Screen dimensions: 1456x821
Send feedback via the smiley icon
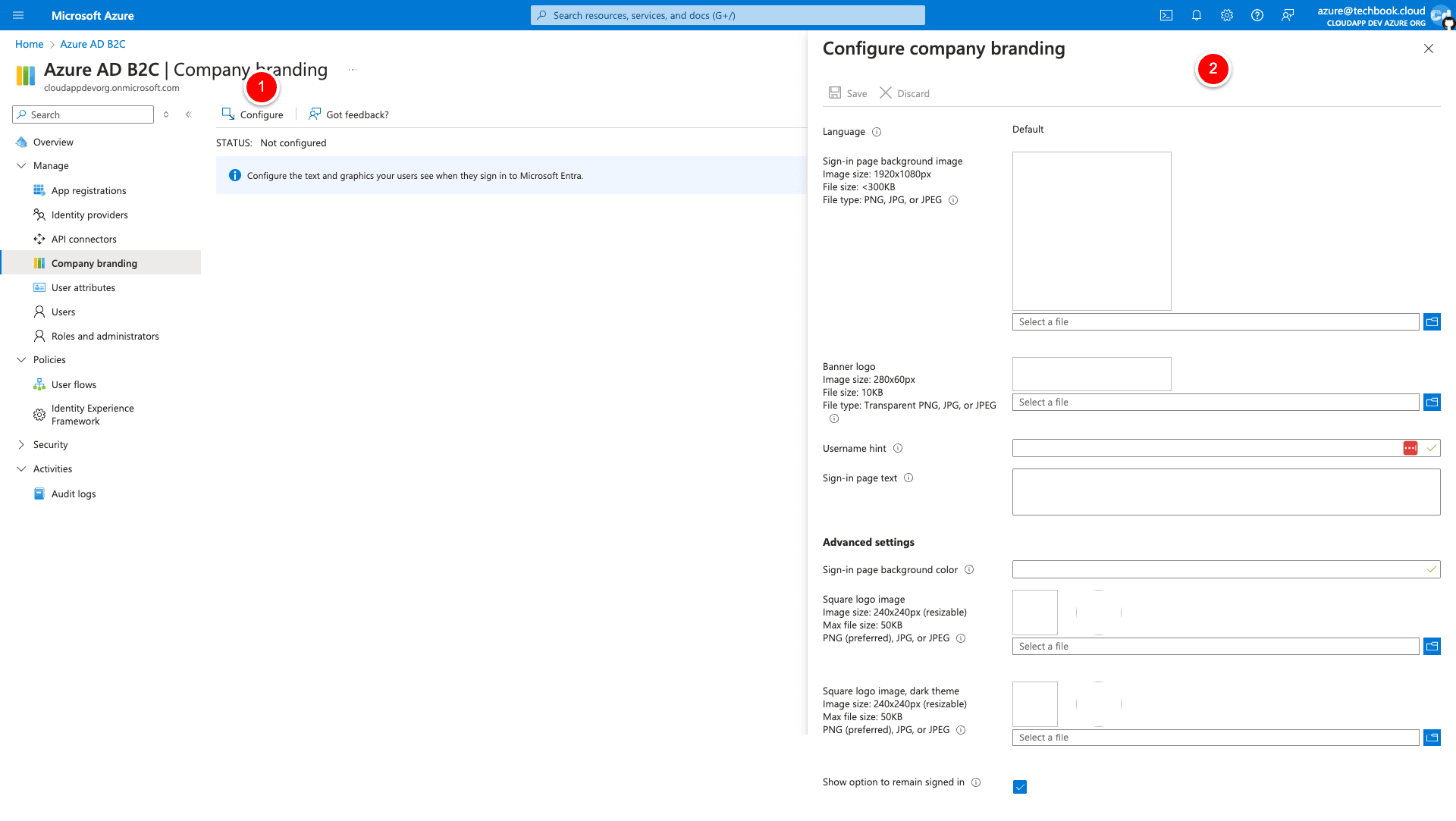[x=1287, y=15]
